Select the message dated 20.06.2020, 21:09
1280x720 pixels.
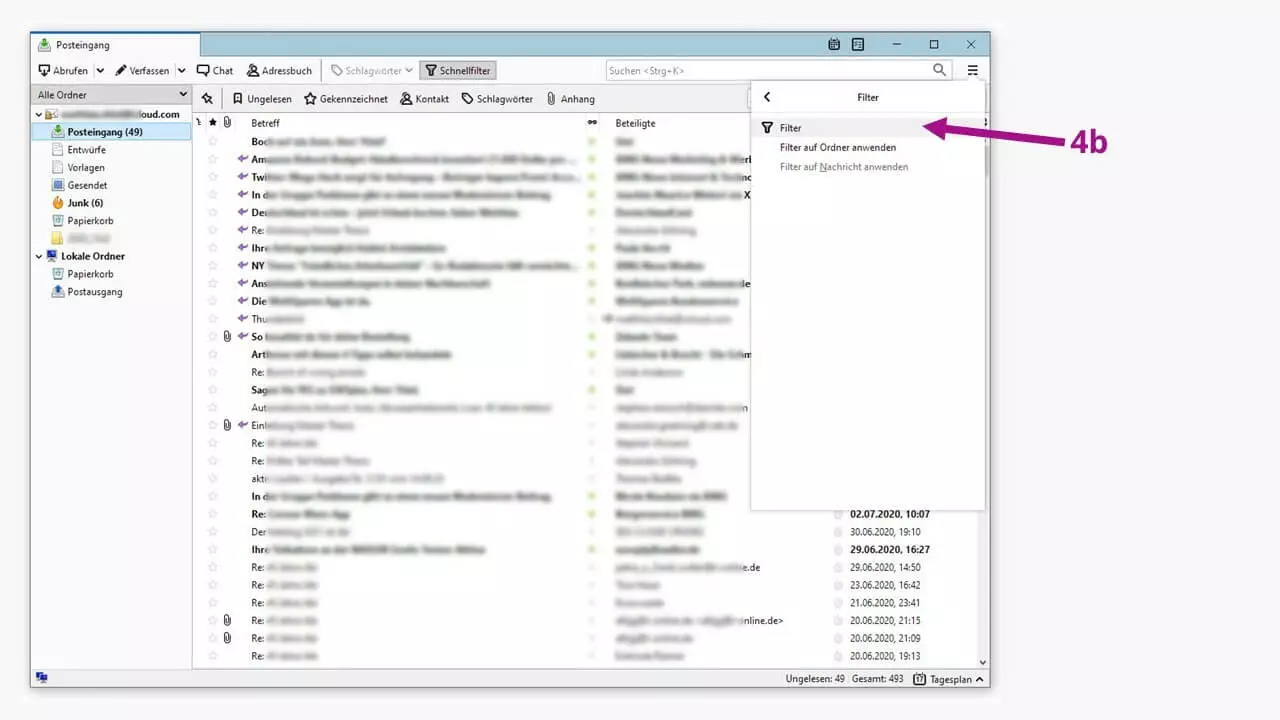[x=585, y=638]
